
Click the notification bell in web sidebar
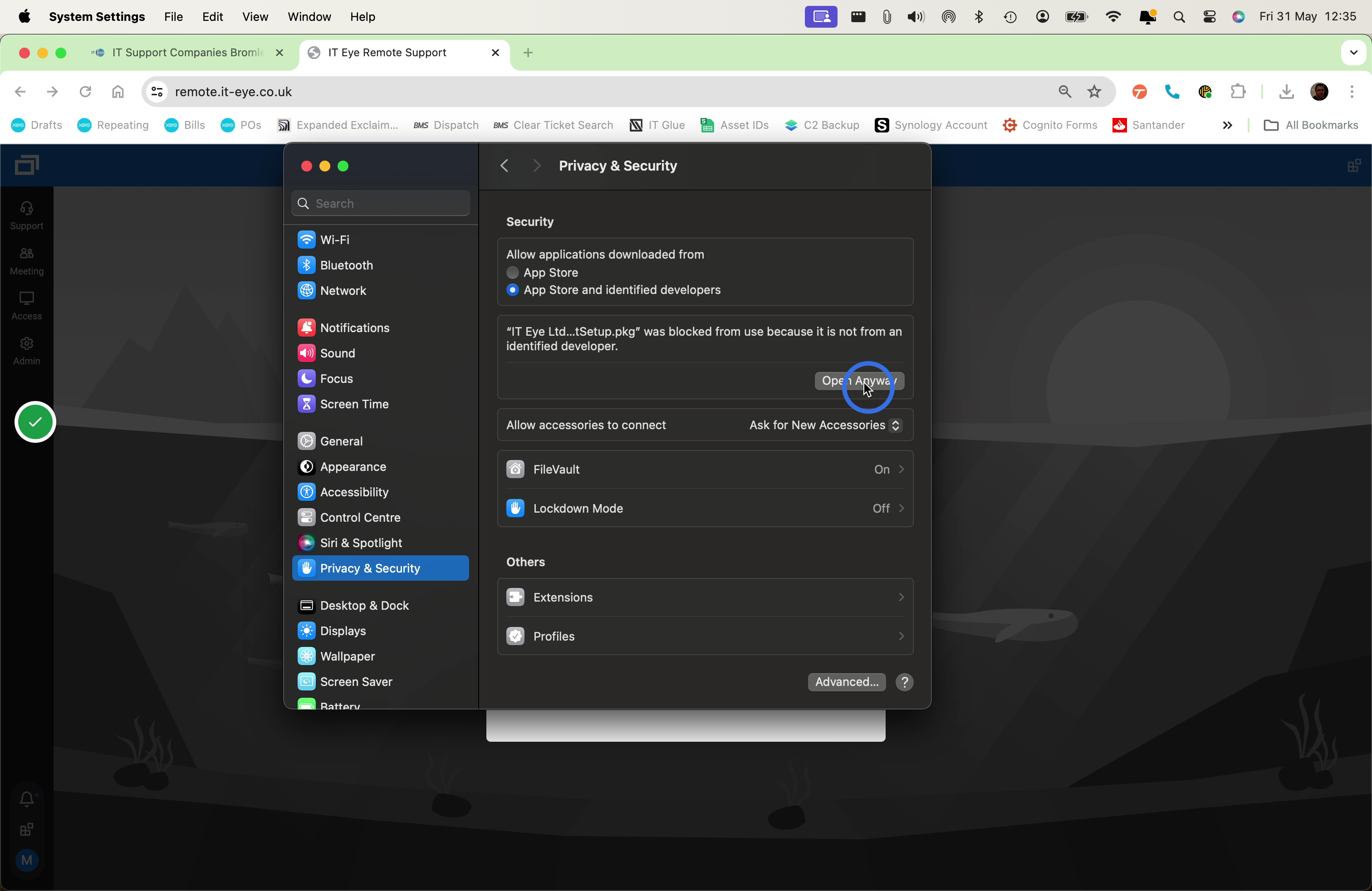click(x=26, y=799)
